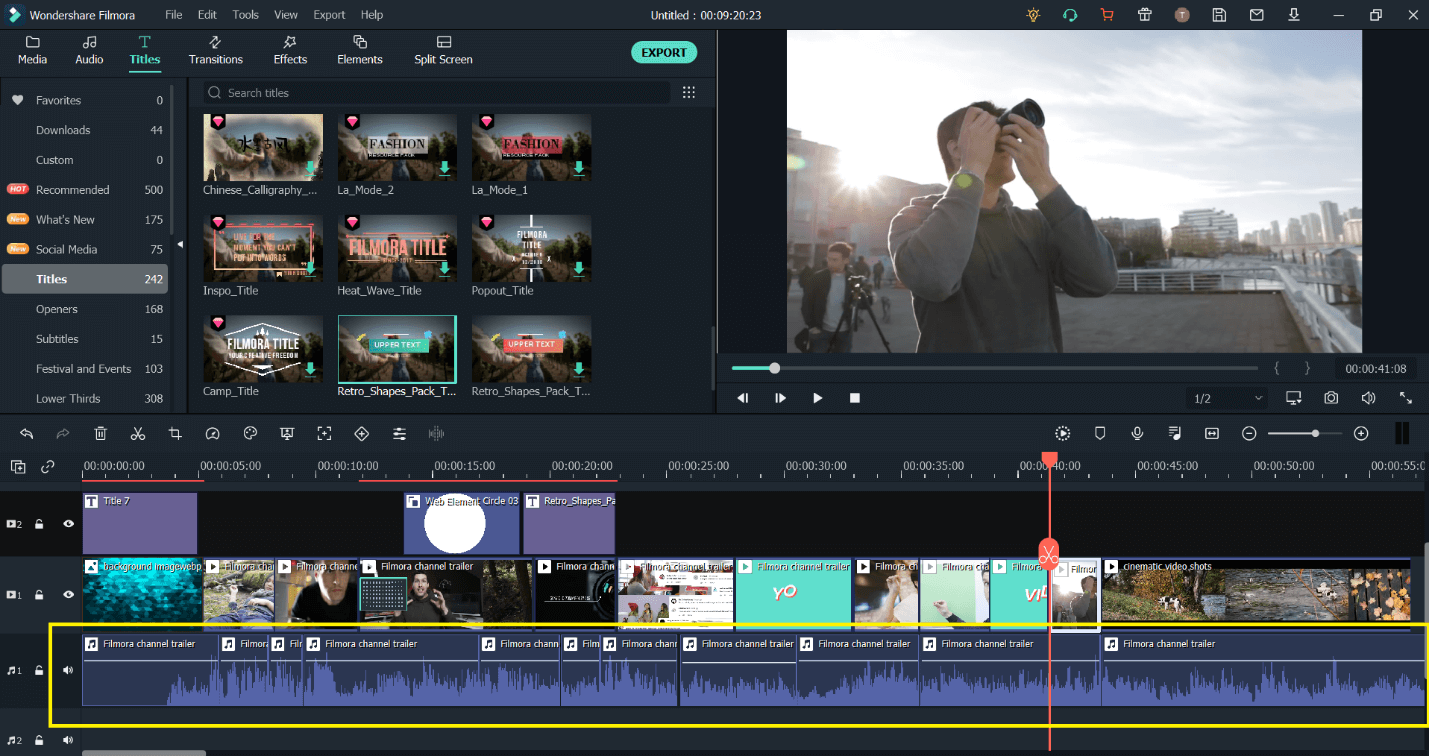Zoom in timeline with plus icon

click(x=1361, y=433)
